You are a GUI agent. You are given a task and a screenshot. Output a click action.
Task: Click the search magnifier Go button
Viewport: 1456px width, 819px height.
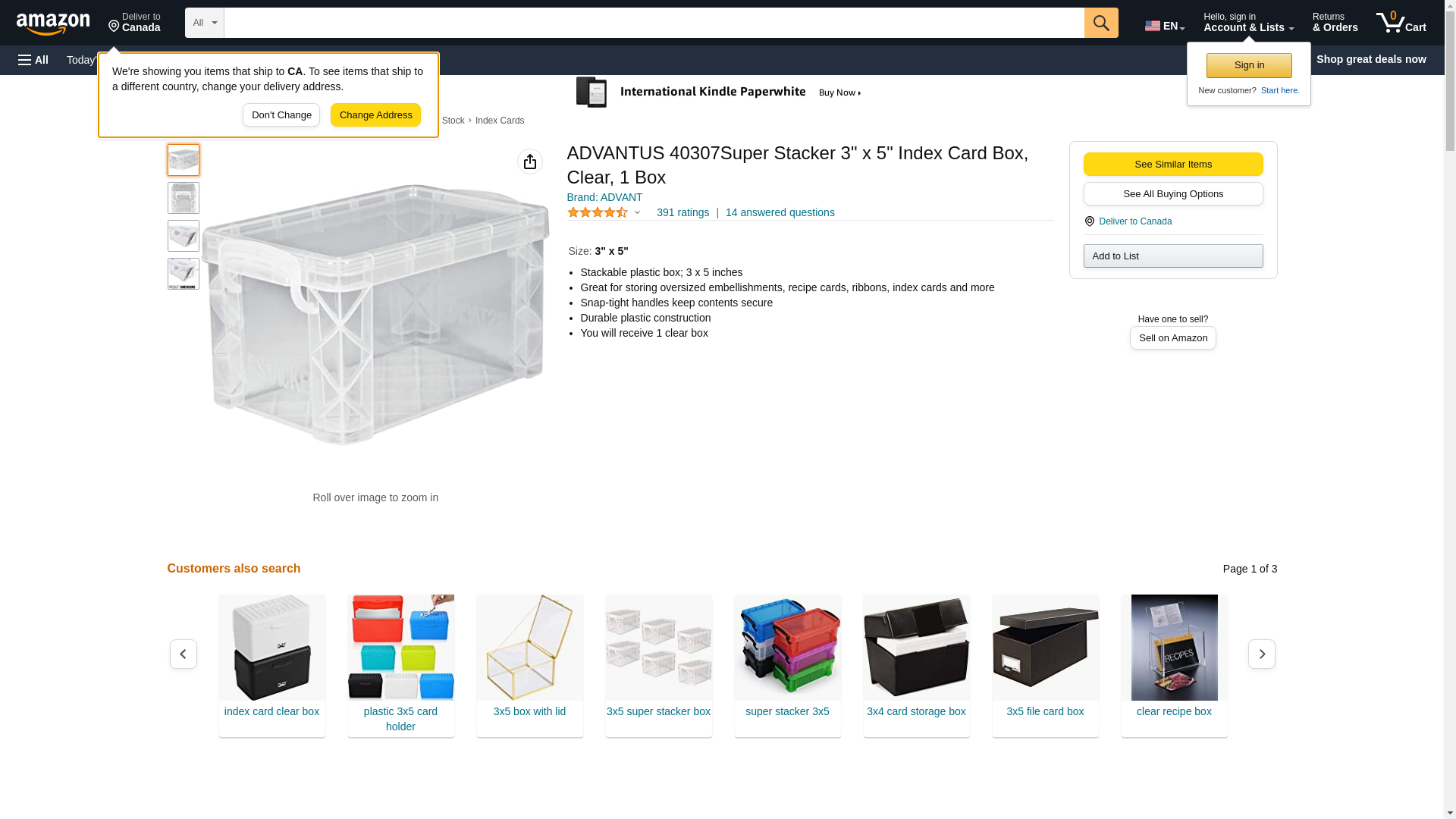pyautogui.click(x=1101, y=23)
